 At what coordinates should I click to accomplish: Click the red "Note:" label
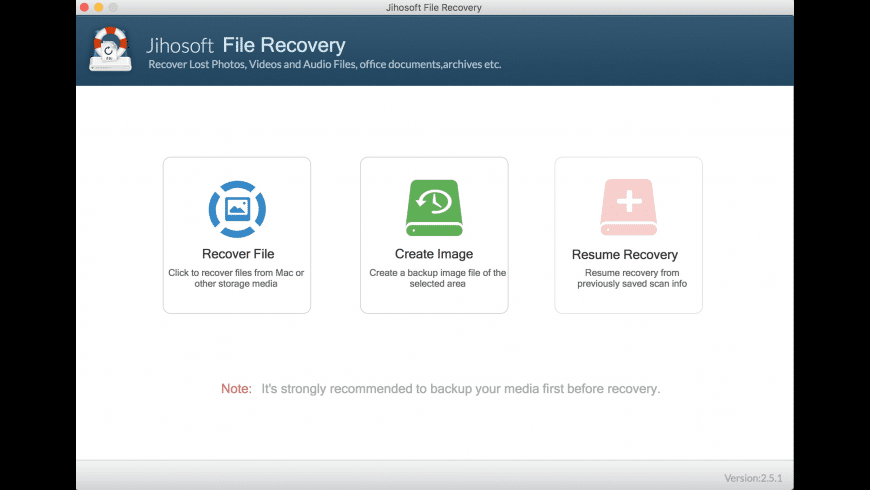(236, 388)
